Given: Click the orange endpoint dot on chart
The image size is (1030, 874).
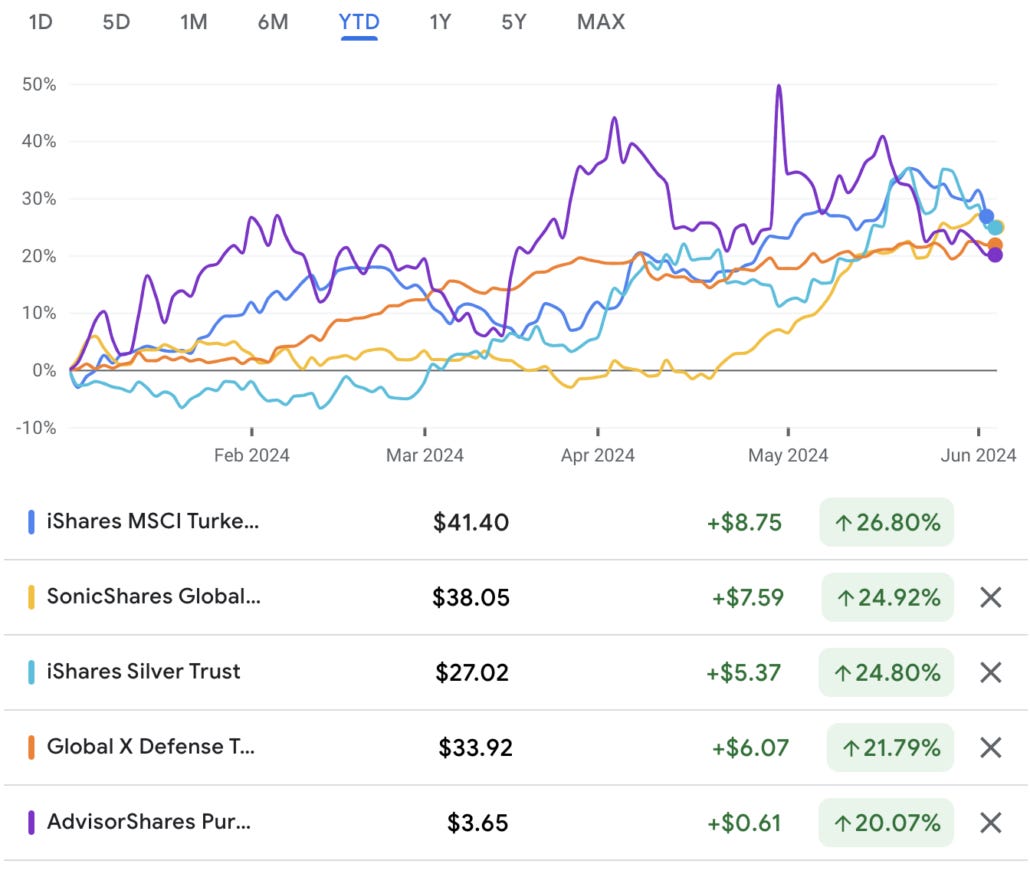Looking at the screenshot, I should click(x=995, y=245).
